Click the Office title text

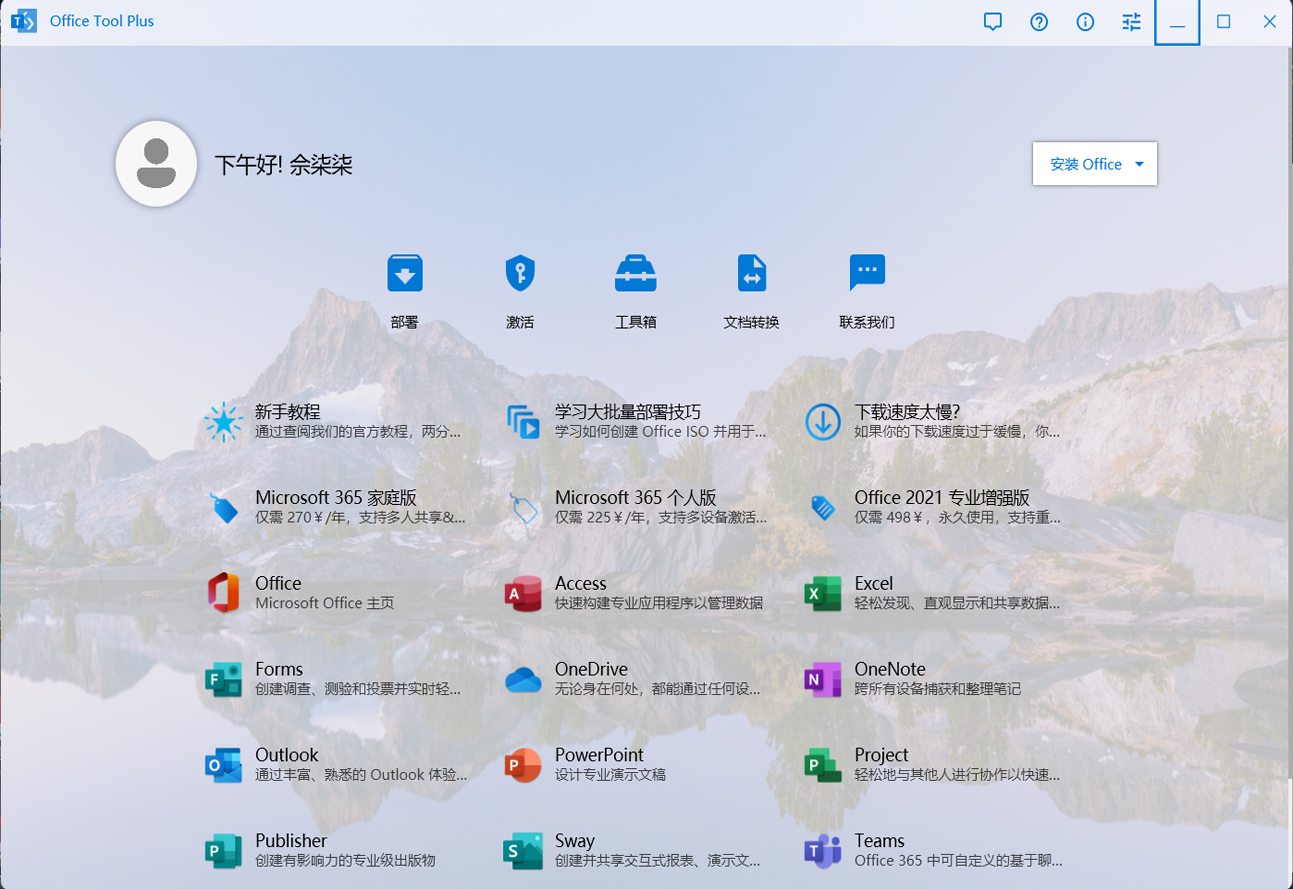[x=278, y=583]
